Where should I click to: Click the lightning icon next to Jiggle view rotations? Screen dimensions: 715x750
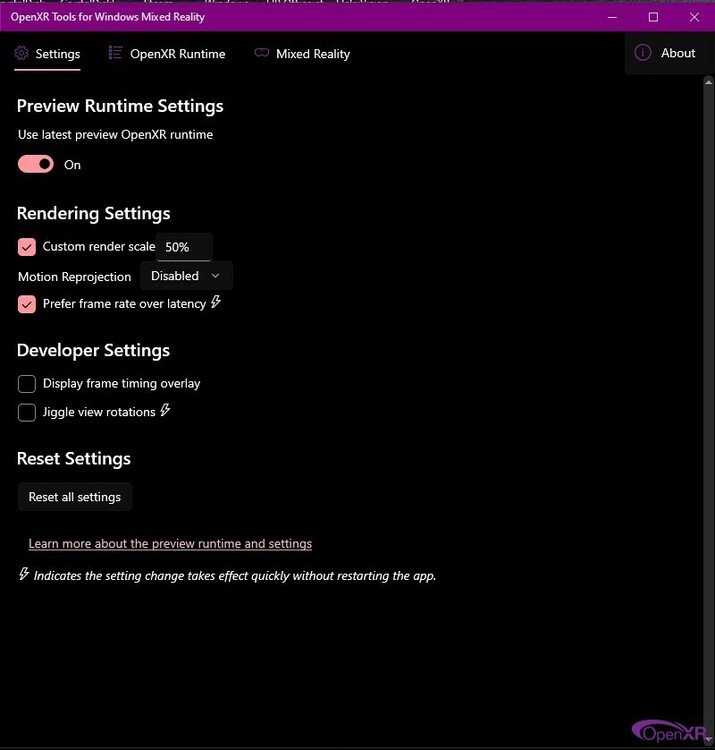(165, 410)
